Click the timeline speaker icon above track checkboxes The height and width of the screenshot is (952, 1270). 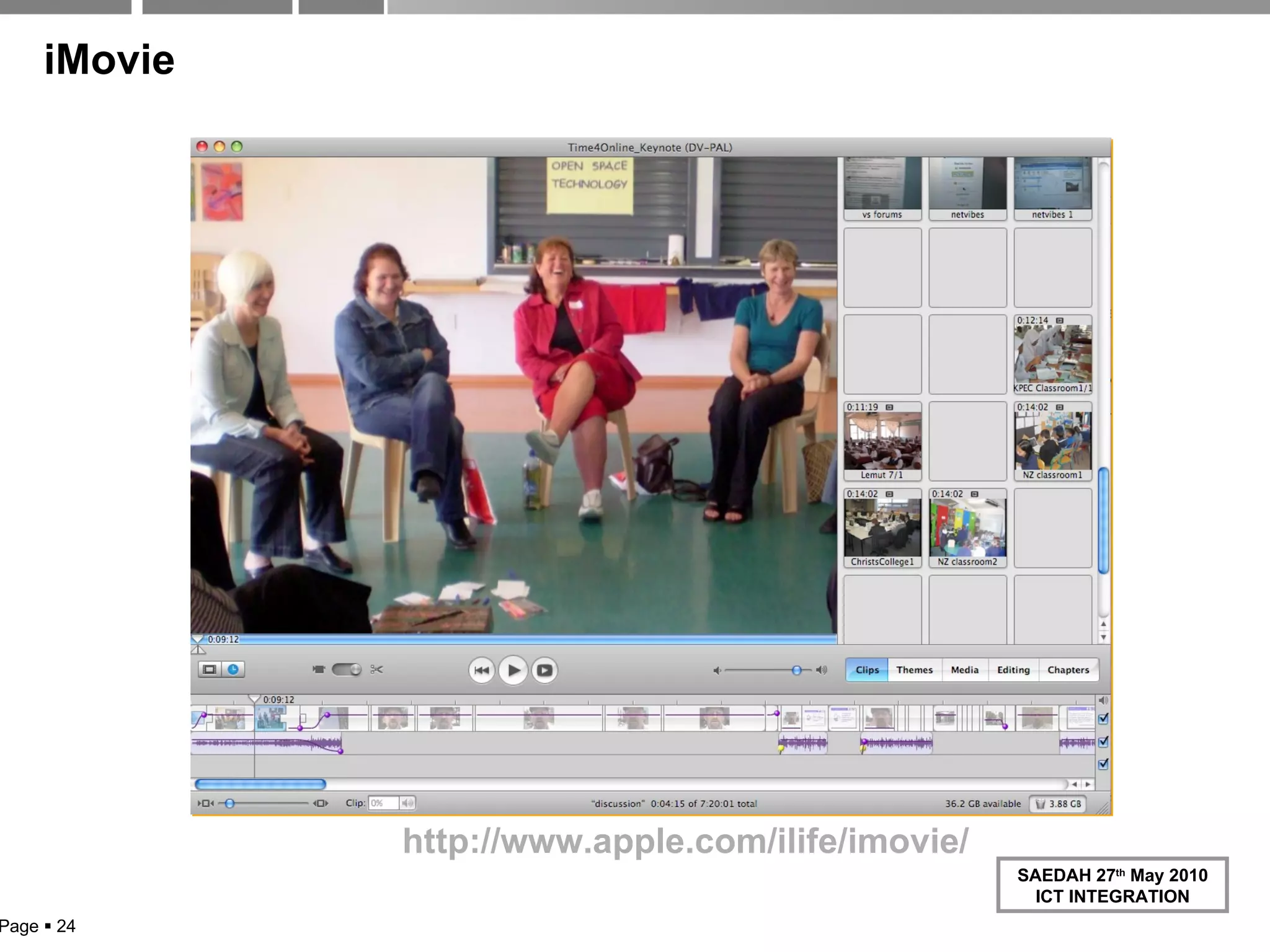(x=1103, y=700)
